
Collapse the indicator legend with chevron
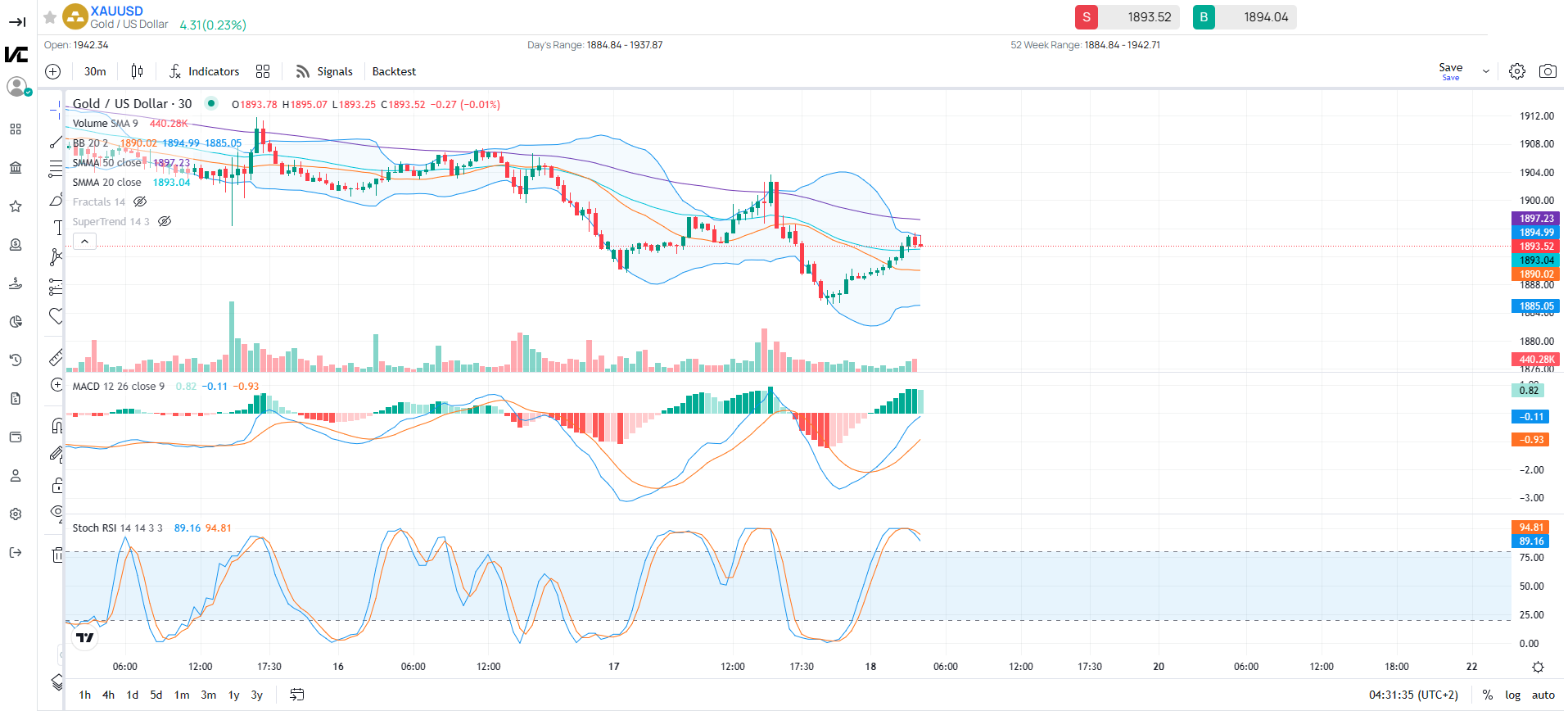(84, 242)
